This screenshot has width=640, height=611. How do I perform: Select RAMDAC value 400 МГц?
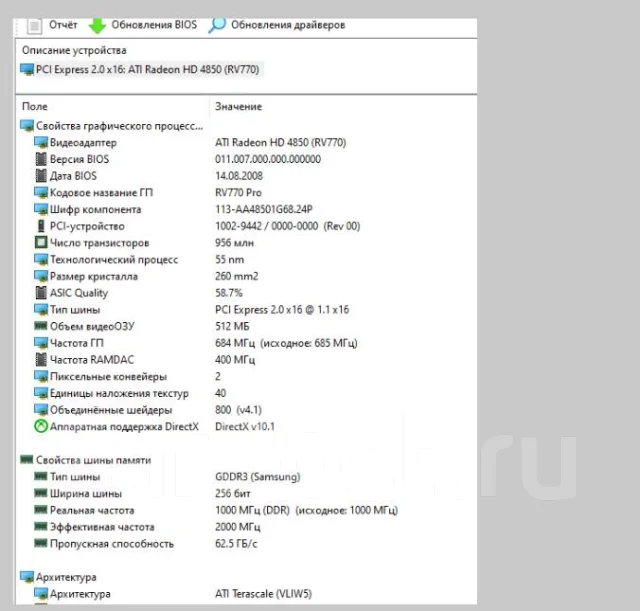[235, 360]
